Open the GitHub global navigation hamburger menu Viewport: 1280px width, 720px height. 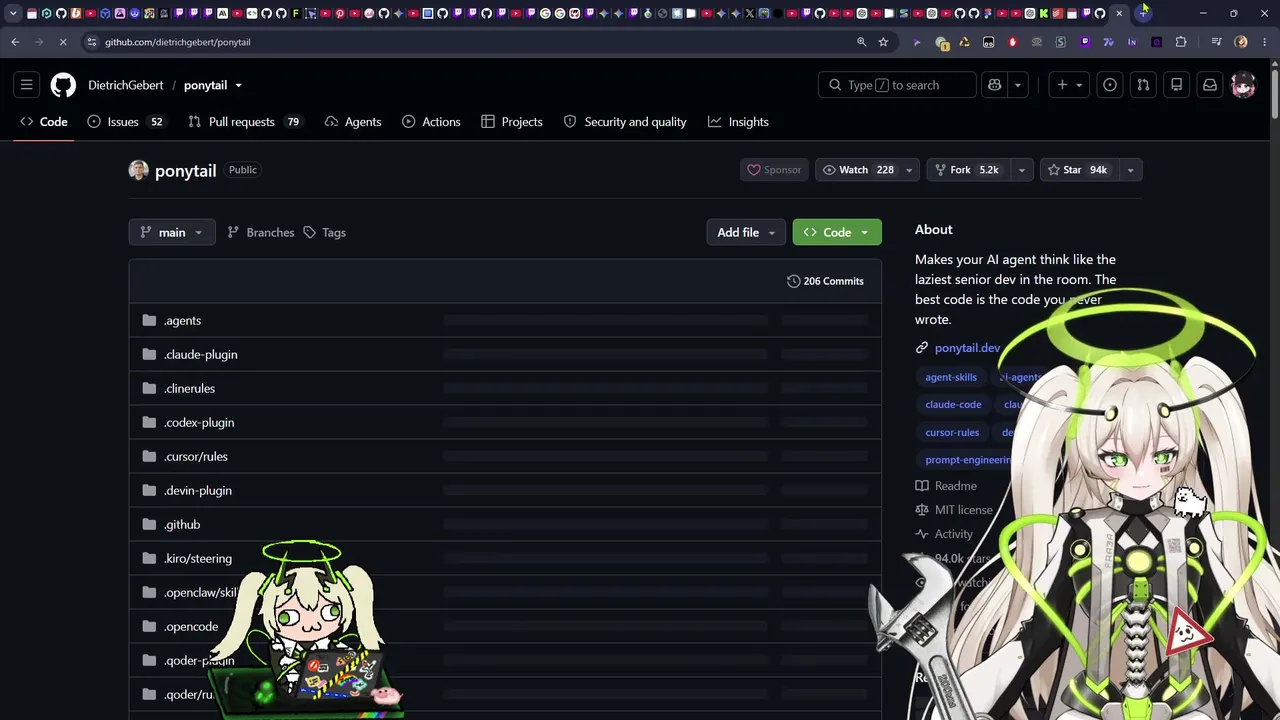(27, 85)
